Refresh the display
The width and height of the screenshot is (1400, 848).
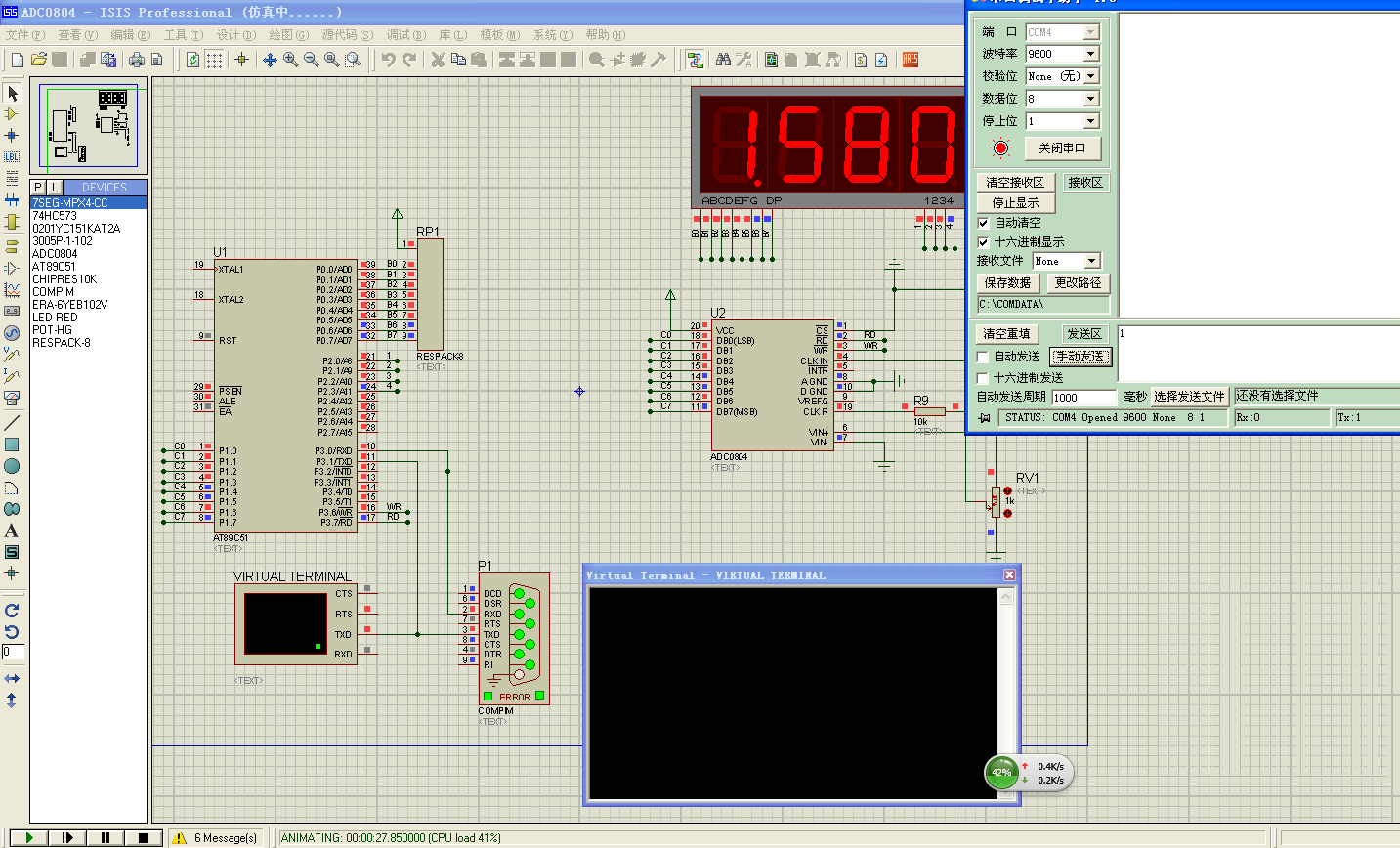192,60
